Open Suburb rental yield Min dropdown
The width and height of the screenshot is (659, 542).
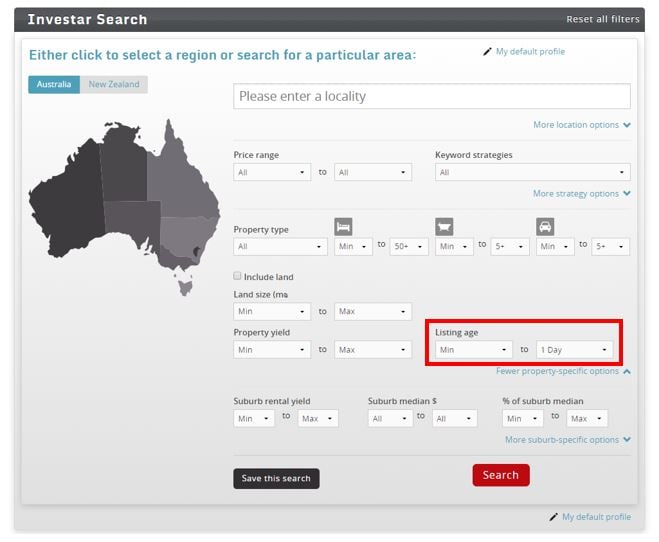pos(254,418)
